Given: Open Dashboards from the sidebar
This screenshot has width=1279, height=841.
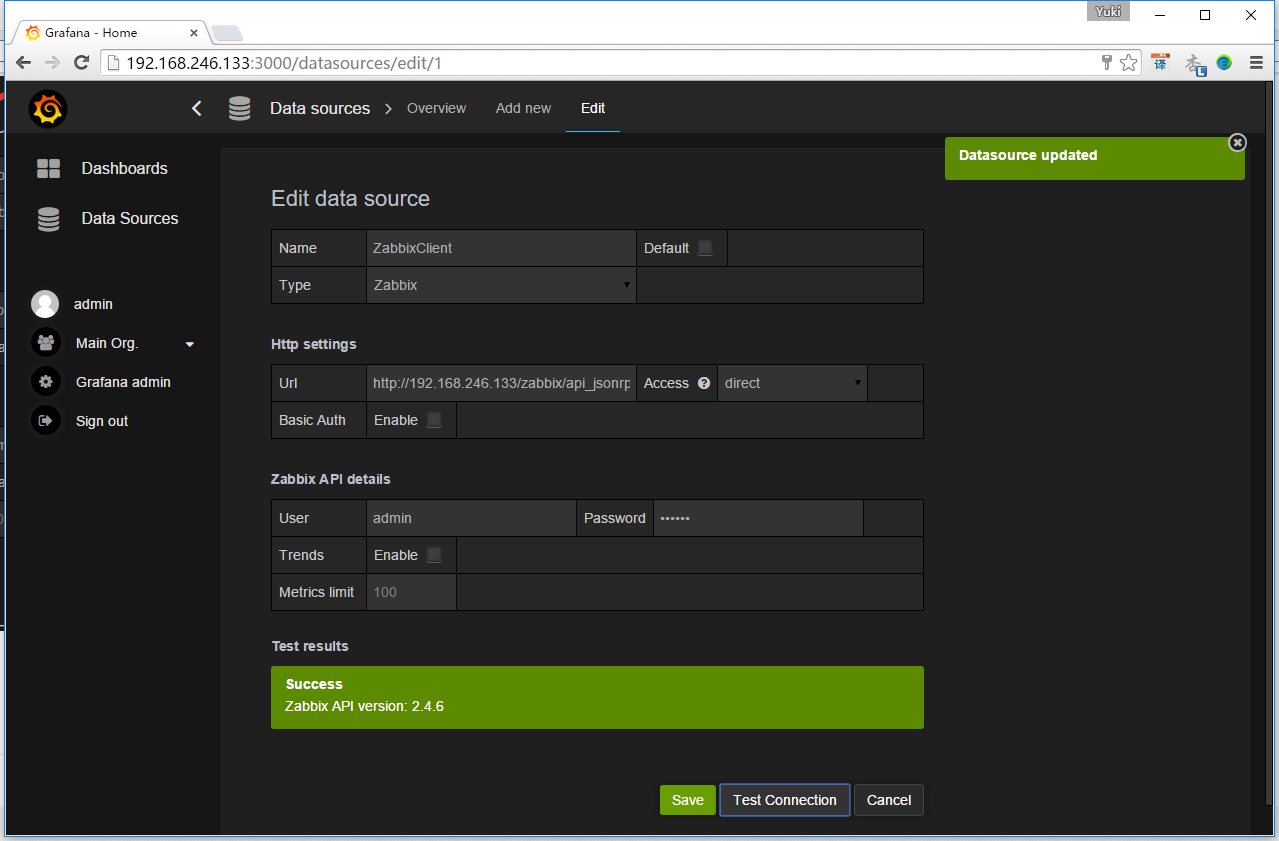Looking at the screenshot, I should click(125, 168).
